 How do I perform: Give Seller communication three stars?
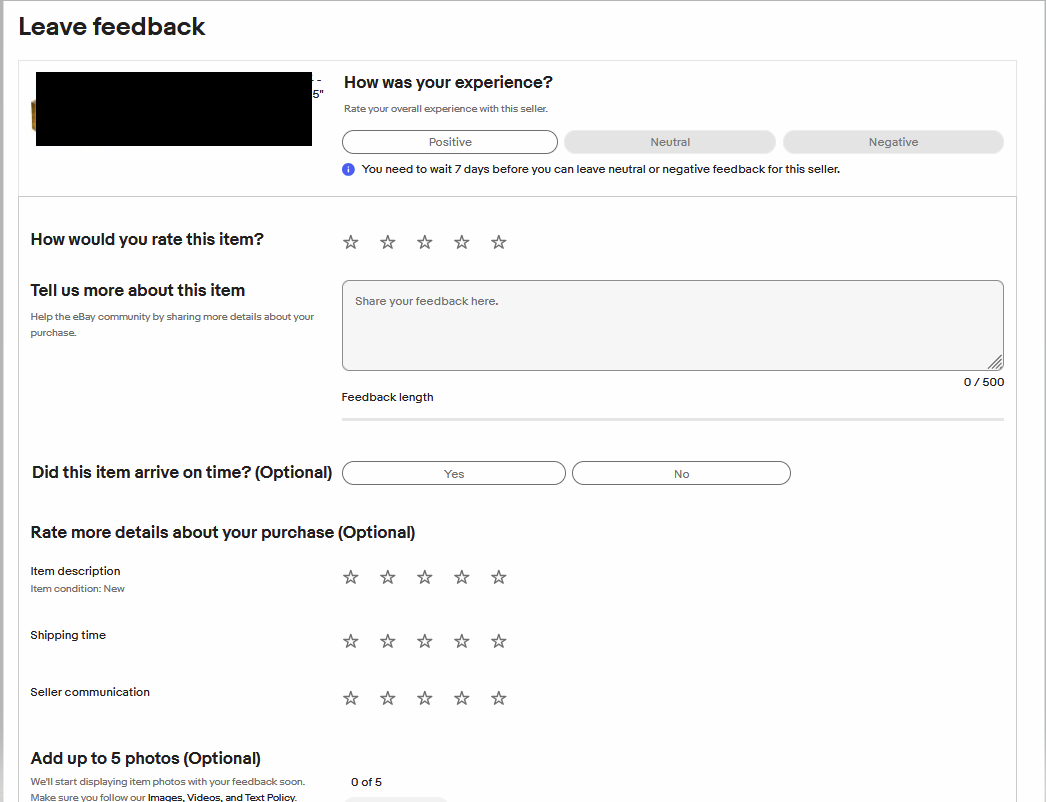coord(425,699)
